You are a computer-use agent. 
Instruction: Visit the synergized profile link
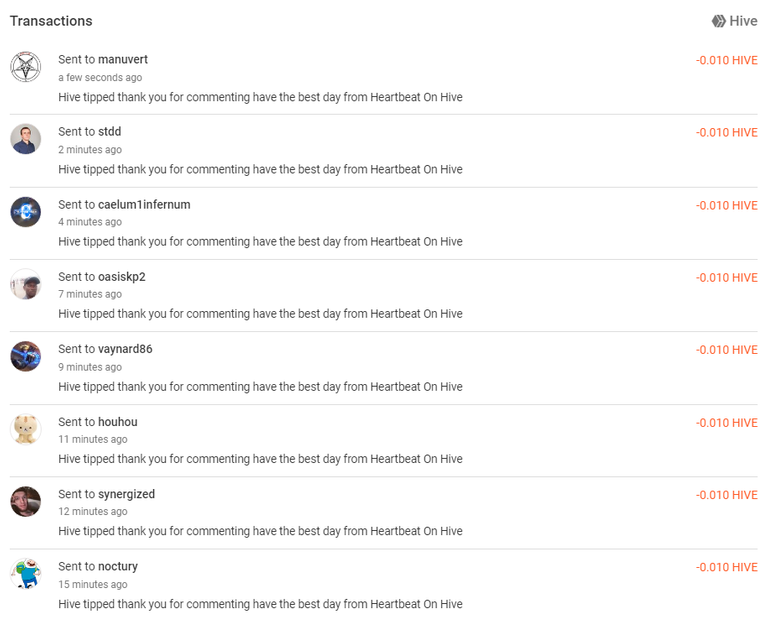[126, 494]
